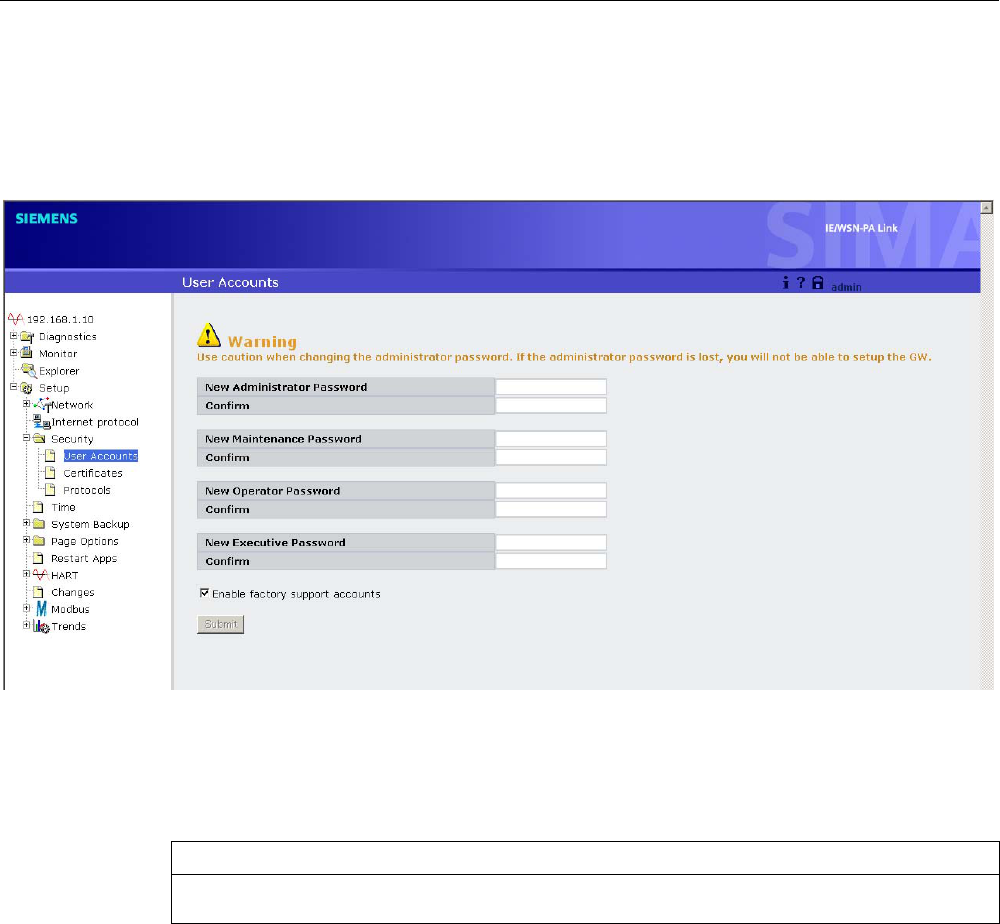Click the Changes page icon
The height and width of the screenshot is (924, 1000).
coord(38,592)
